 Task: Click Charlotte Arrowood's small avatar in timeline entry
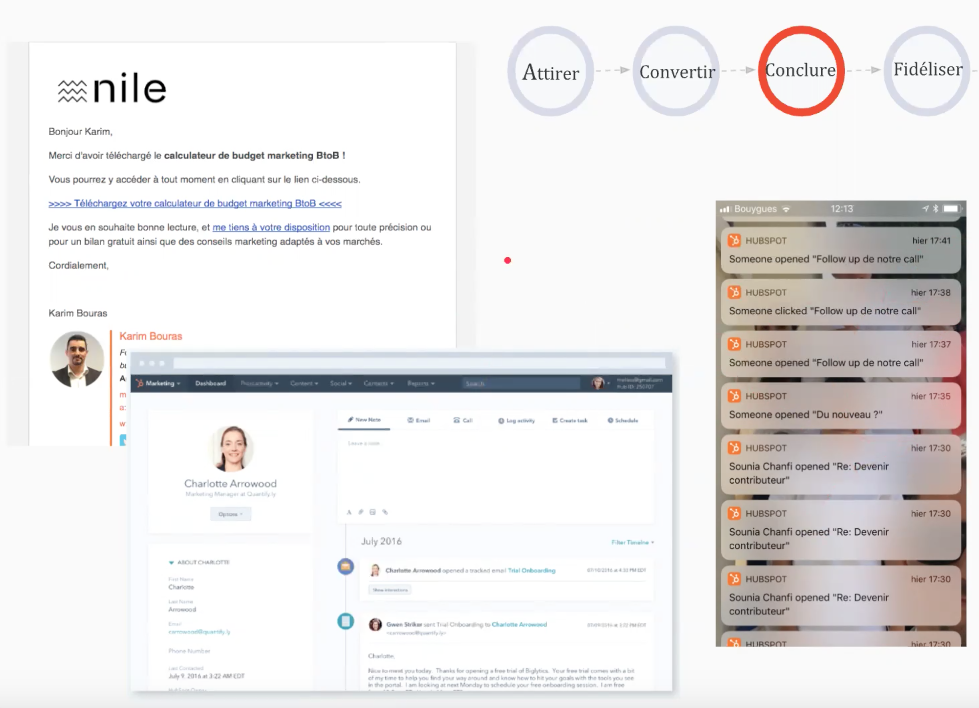click(x=375, y=570)
